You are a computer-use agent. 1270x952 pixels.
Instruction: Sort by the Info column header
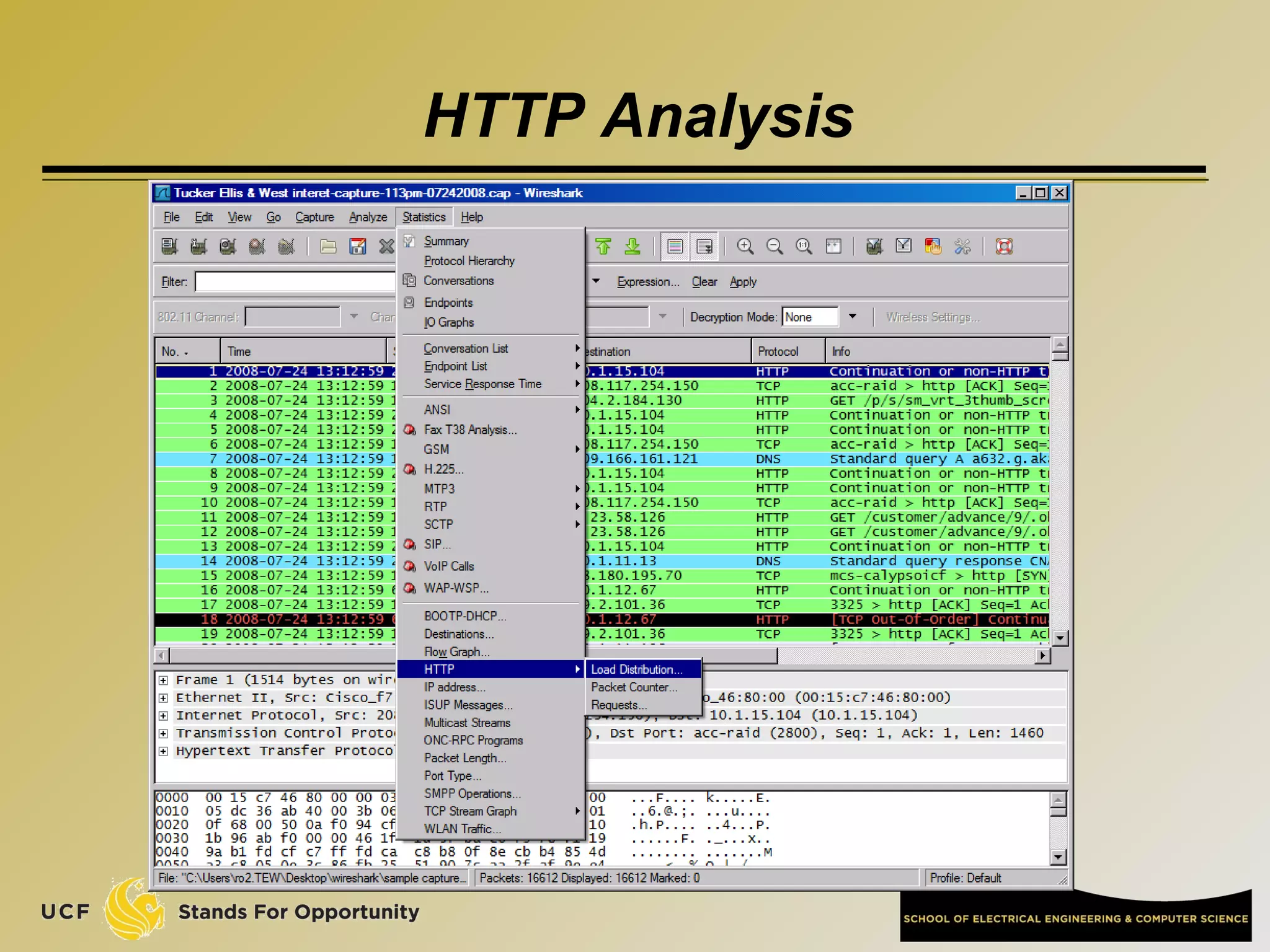coord(938,351)
